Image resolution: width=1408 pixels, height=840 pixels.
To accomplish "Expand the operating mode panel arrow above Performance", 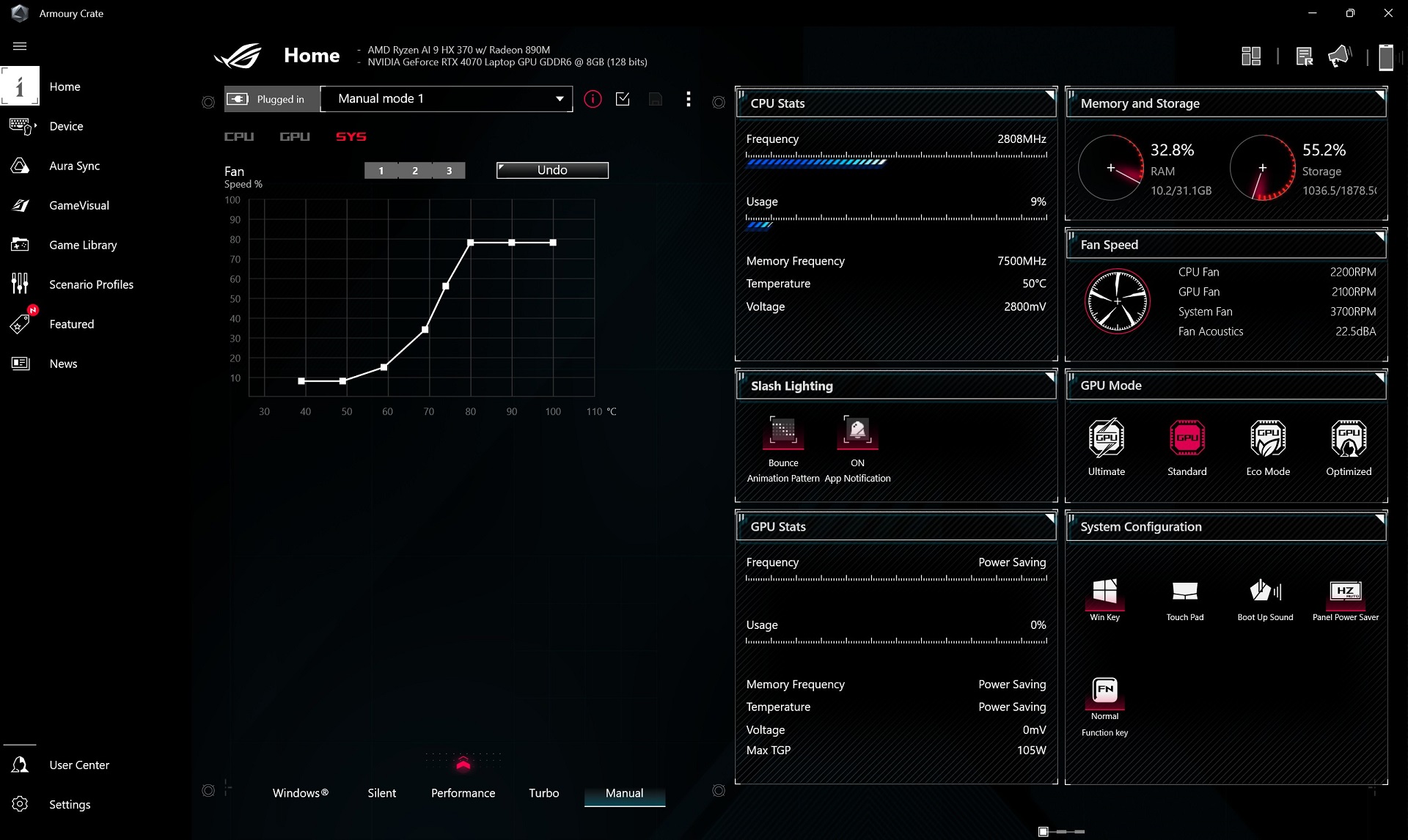I will pyautogui.click(x=463, y=765).
